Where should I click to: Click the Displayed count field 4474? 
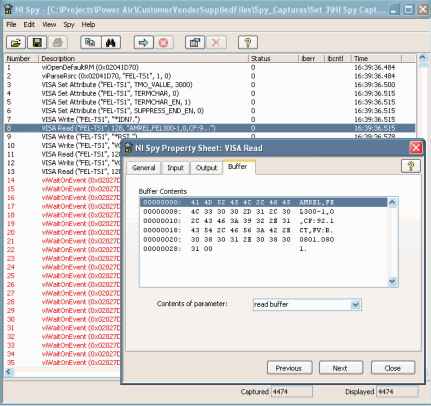(x=397, y=392)
